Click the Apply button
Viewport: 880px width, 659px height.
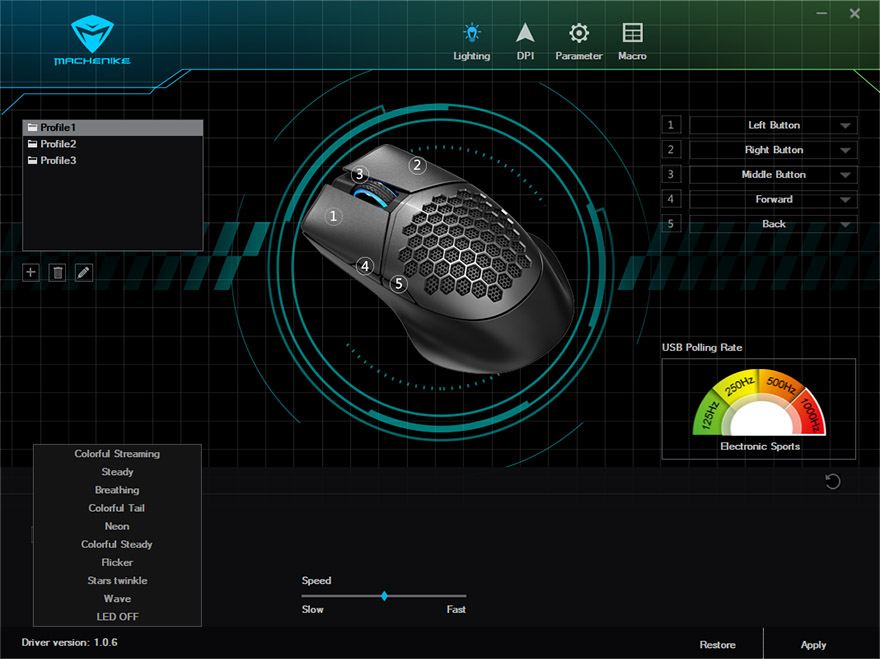coord(813,644)
